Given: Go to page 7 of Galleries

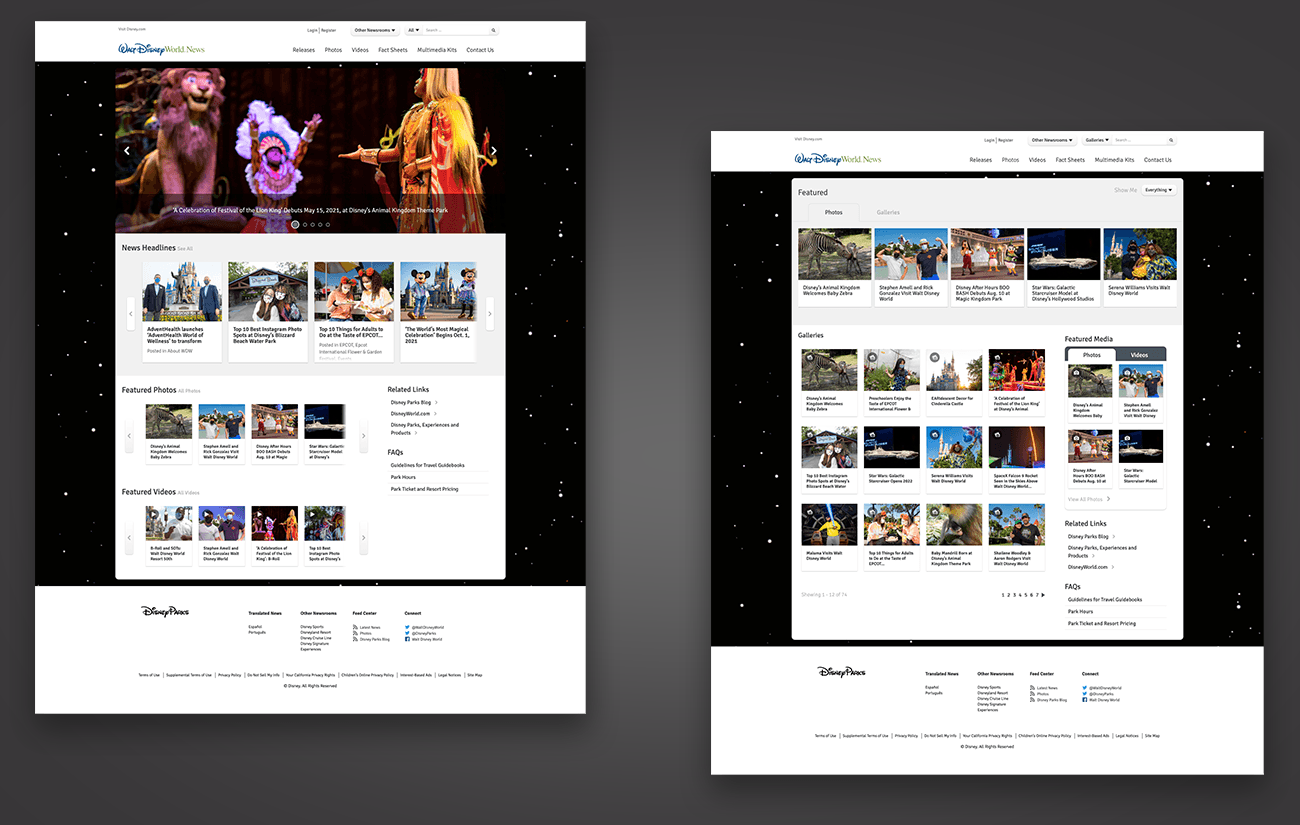Looking at the screenshot, I should tap(1037, 595).
